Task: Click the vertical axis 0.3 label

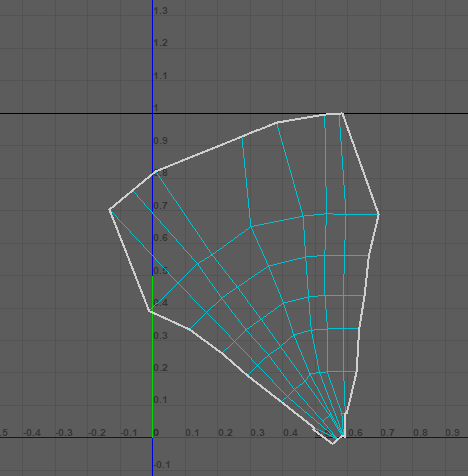Action: 161,335
